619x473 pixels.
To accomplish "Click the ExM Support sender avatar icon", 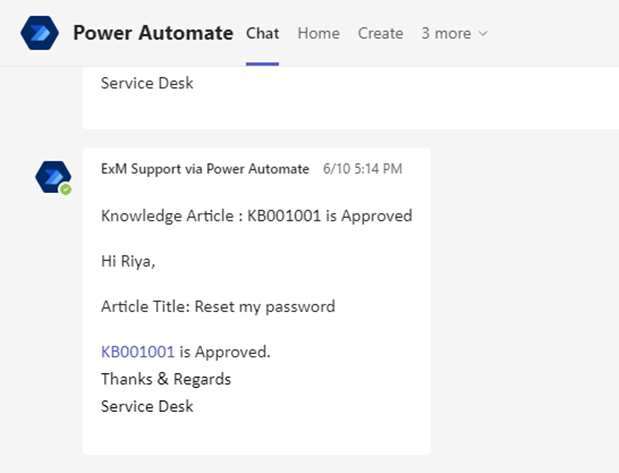I will pyautogui.click(x=53, y=177).
